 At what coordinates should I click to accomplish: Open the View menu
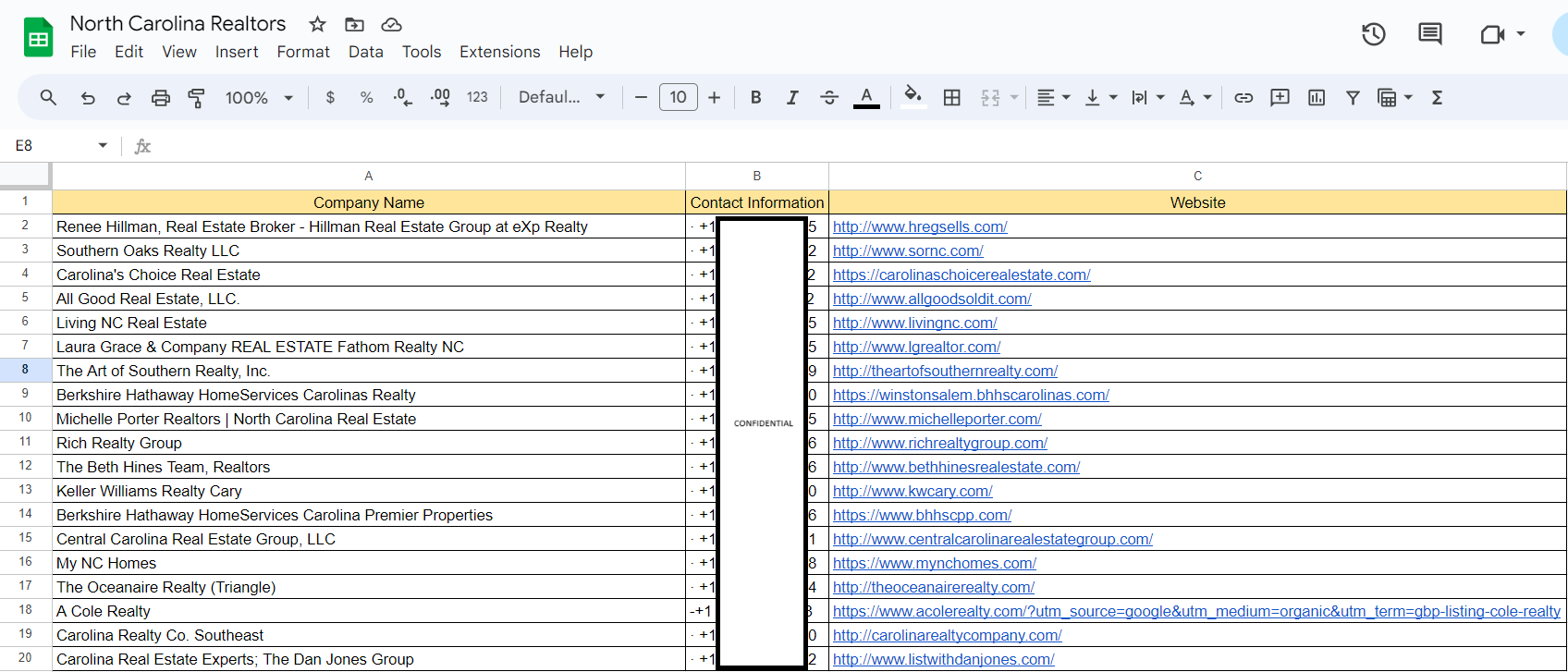179,52
